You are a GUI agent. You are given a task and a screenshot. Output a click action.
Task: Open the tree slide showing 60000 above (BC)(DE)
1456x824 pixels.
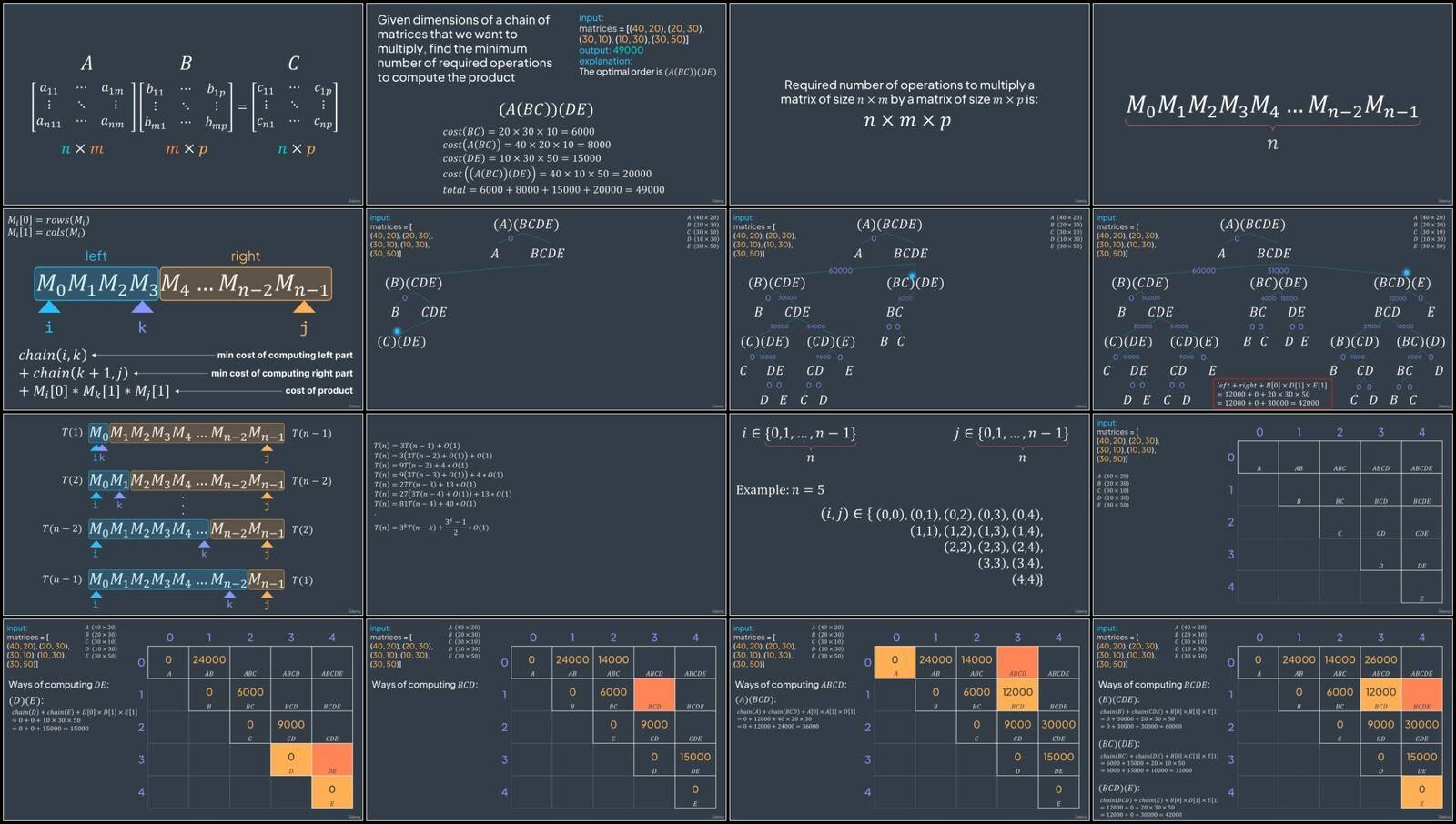click(x=909, y=310)
